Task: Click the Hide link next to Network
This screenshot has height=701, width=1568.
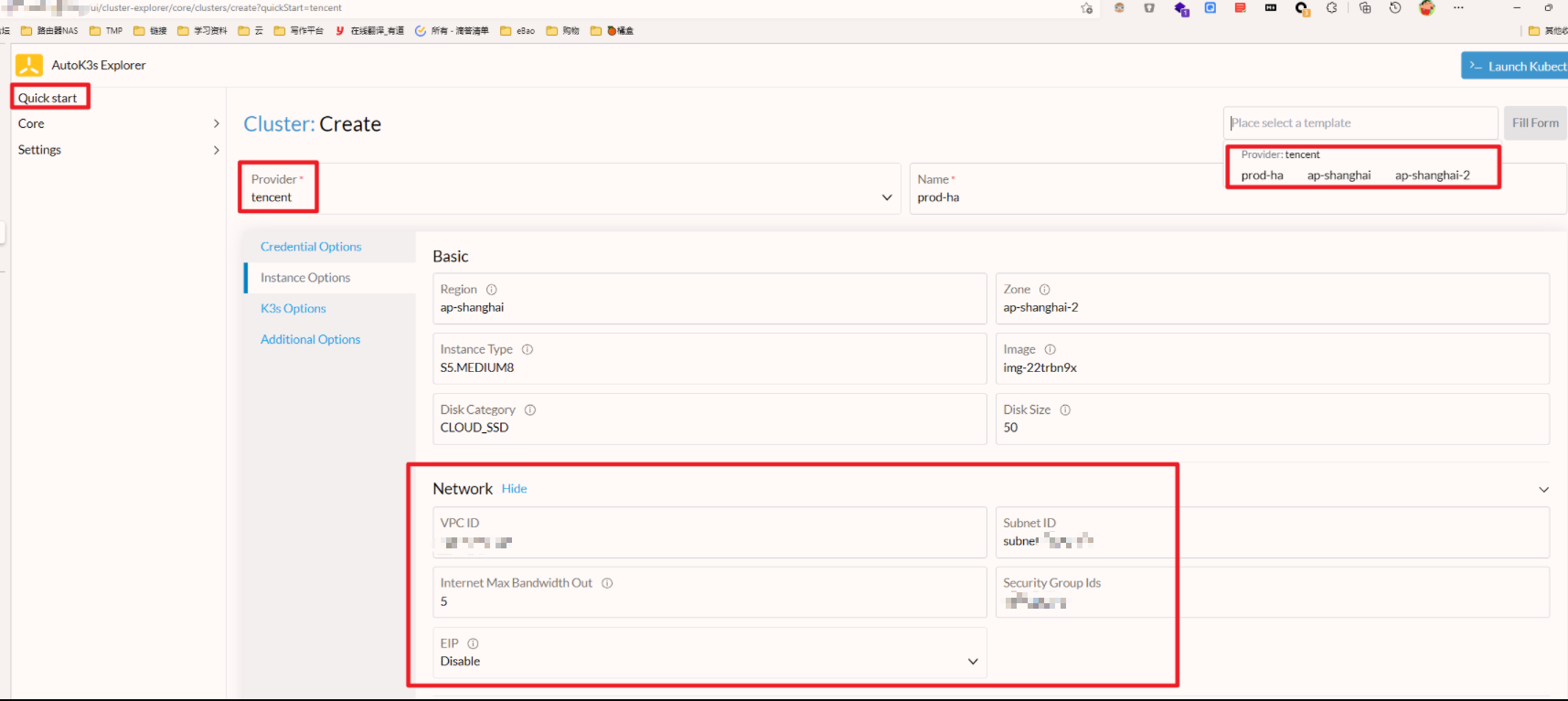Action: (x=514, y=489)
